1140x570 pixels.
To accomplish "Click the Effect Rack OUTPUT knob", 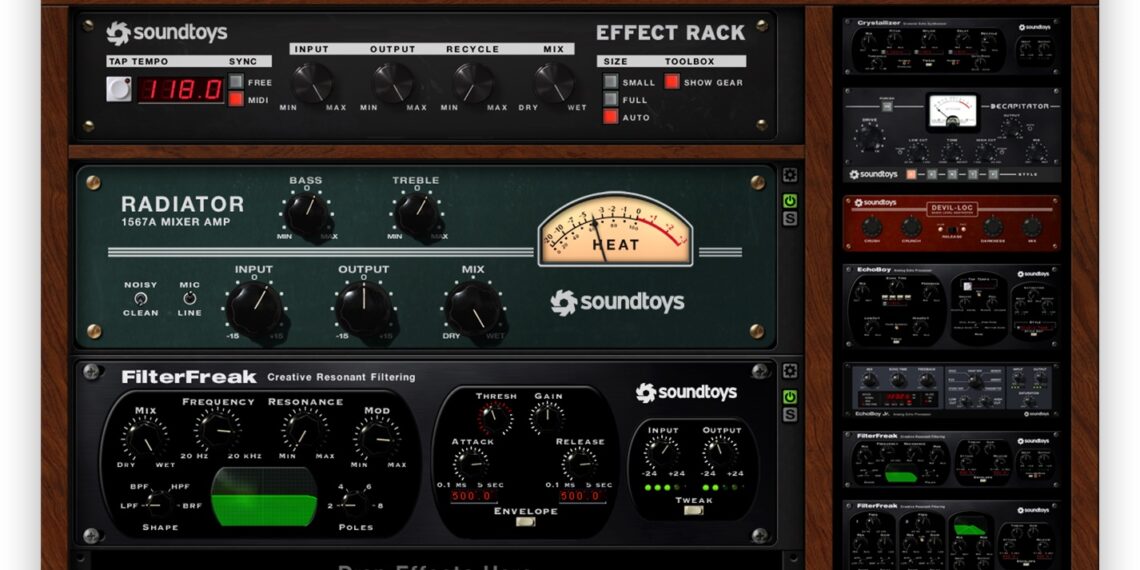I will [393, 82].
